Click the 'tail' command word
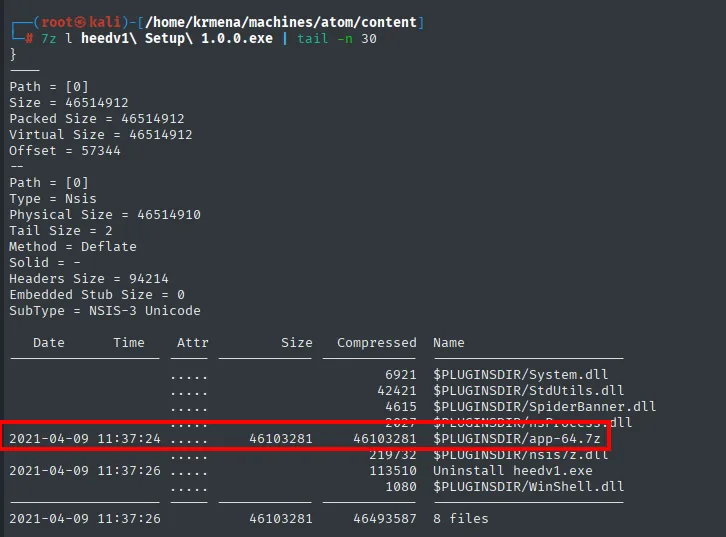This screenshot has height=537, width=726. 313,38
